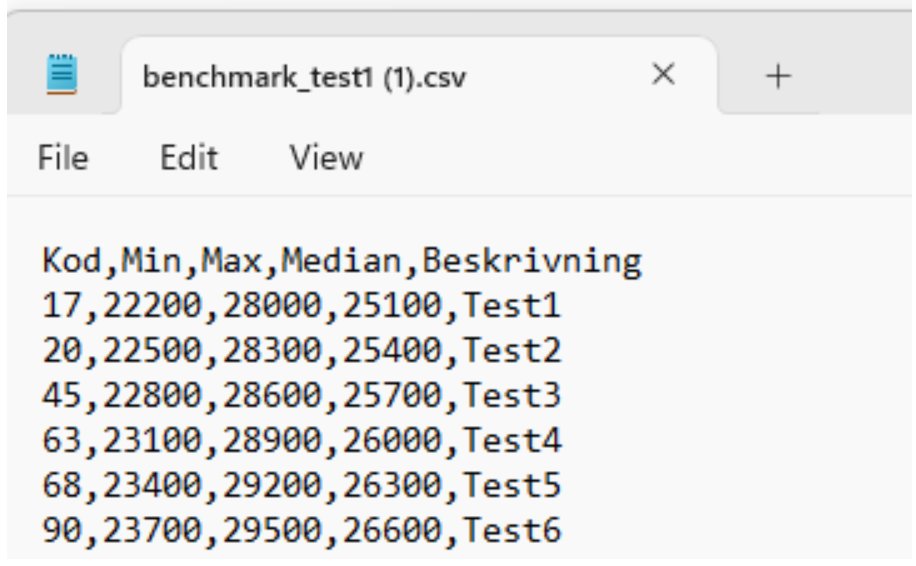Screen dimensions: 916x566
Task: Place cursor at end of Test6 line
Action: coord(562,530)
